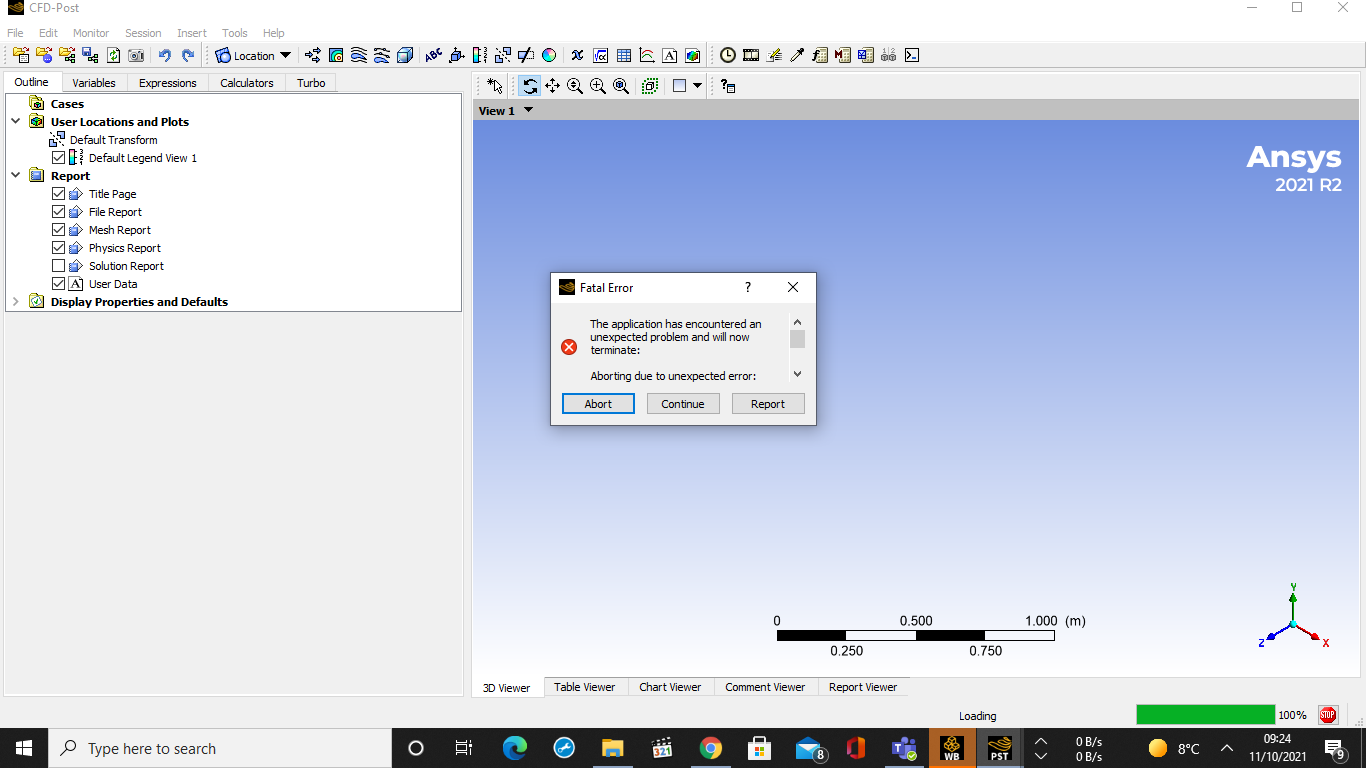
Task: Collapse the Report tree node
Action: click(16, 176)
